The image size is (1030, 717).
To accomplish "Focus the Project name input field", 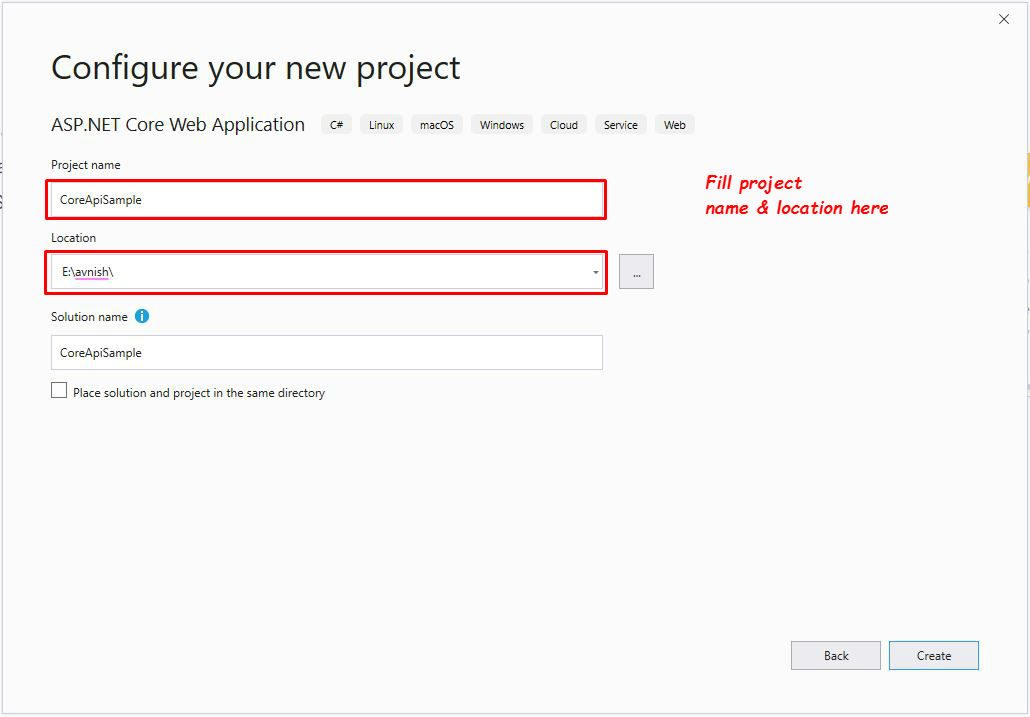I will pos(326,200).
